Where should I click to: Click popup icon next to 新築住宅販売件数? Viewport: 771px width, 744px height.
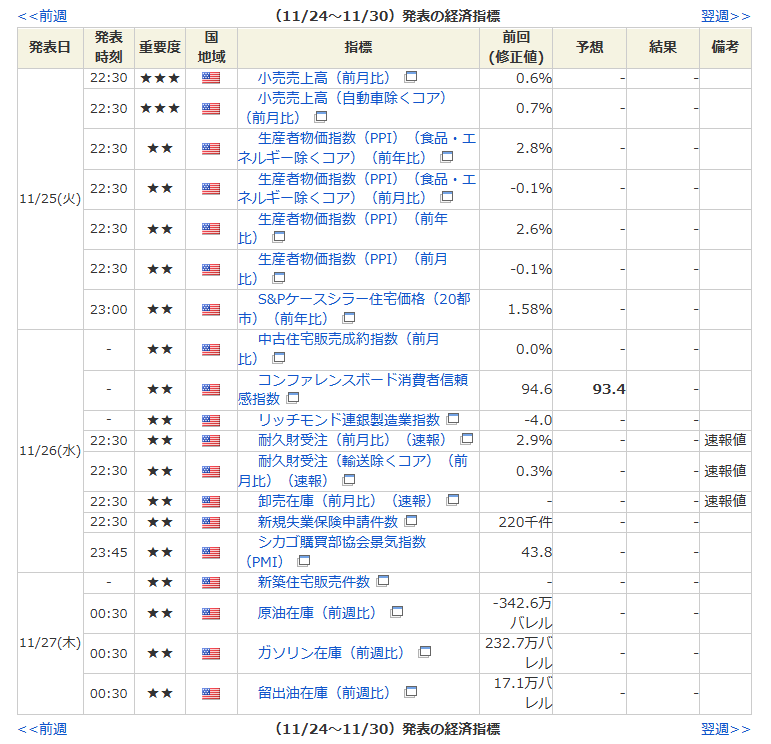383,581
